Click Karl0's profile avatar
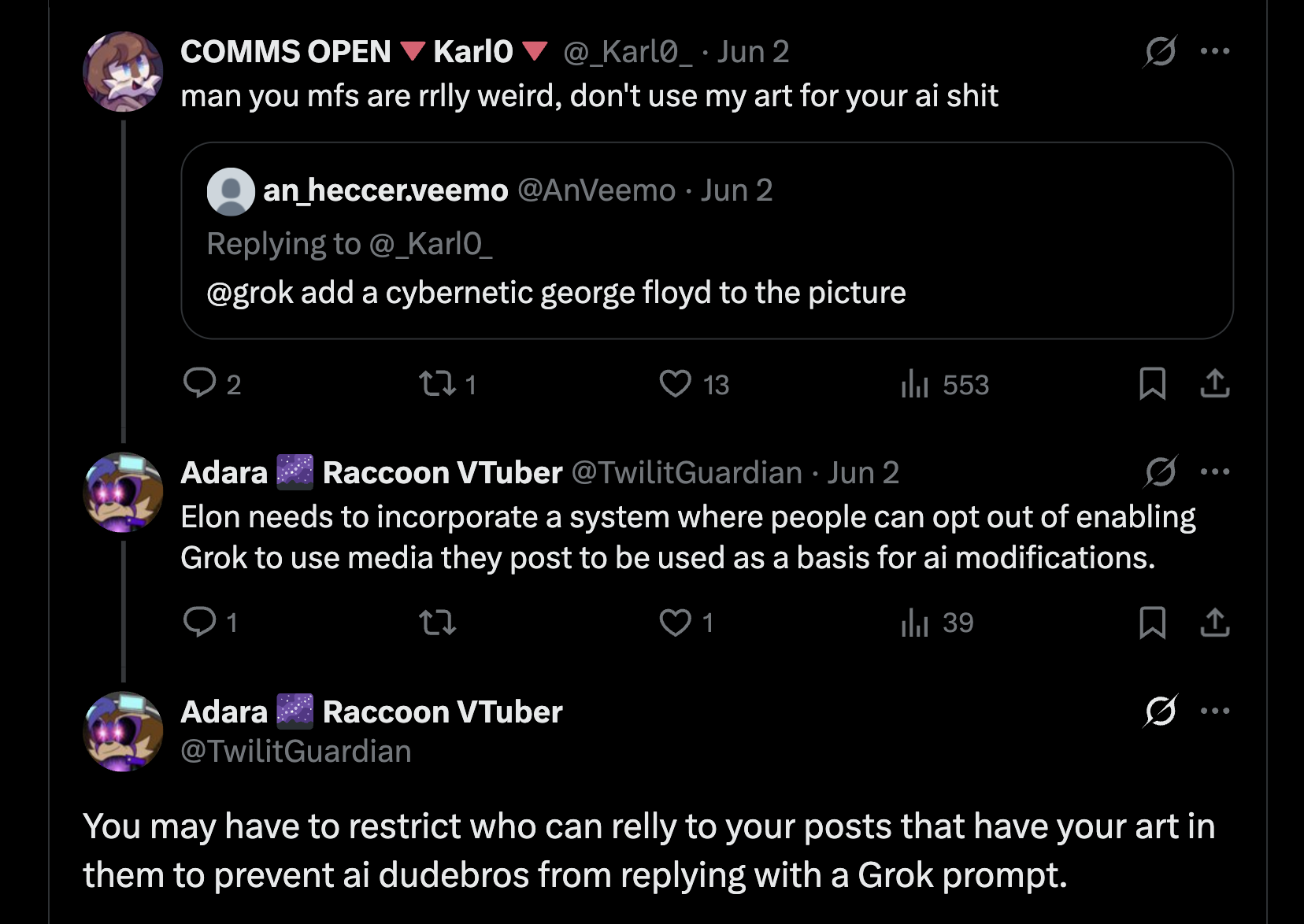This screenshot has height=924, width=1304. click(x=123, y=72)
